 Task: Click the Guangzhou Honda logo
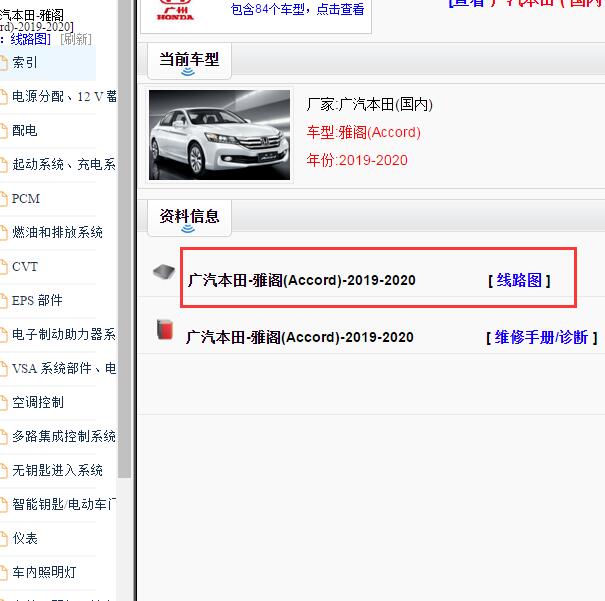pyautogui.click(x=175, y=10)
